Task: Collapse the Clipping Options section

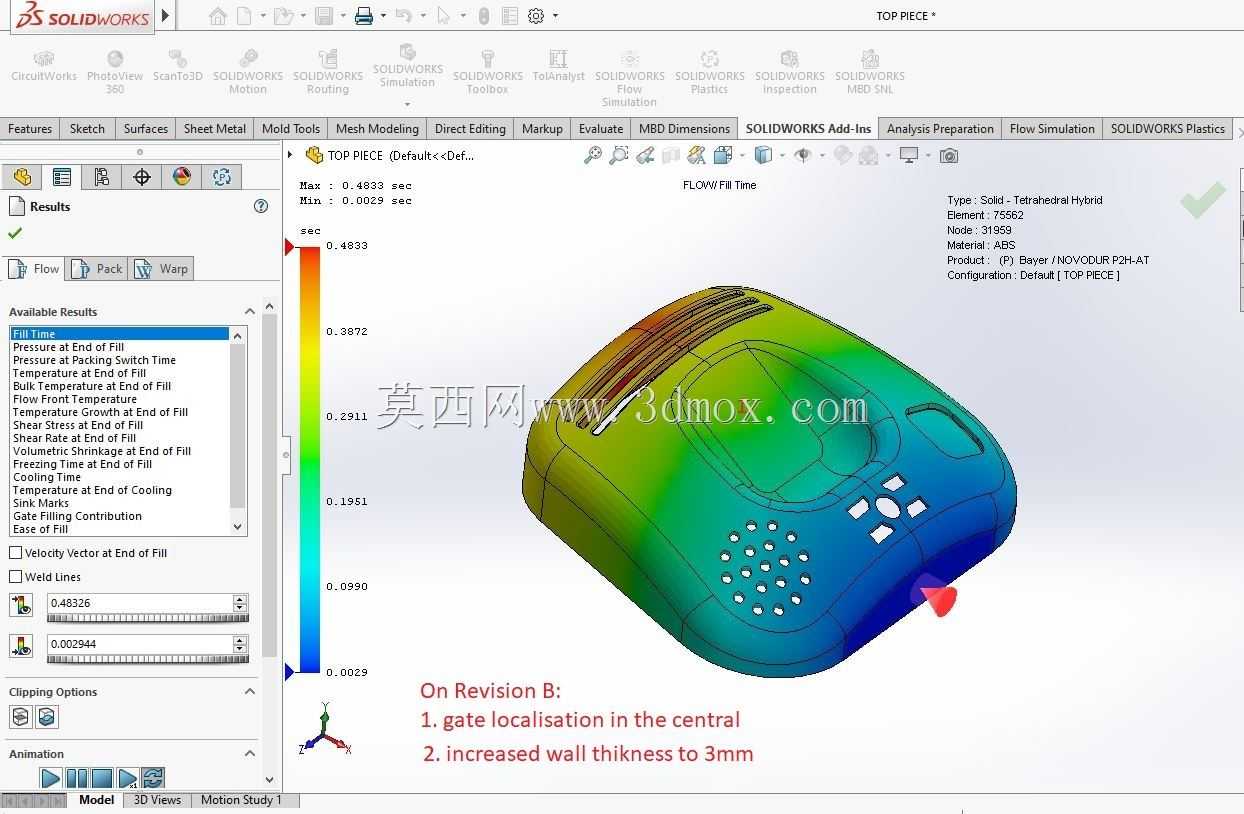Action: click(250, 692)
